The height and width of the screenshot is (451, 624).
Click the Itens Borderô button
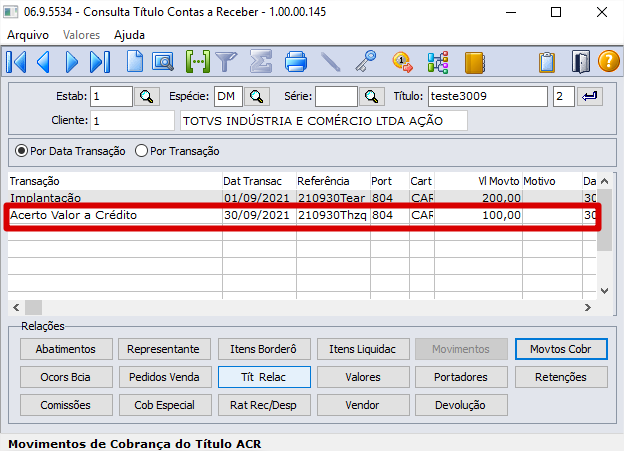(x=264, y=349)
